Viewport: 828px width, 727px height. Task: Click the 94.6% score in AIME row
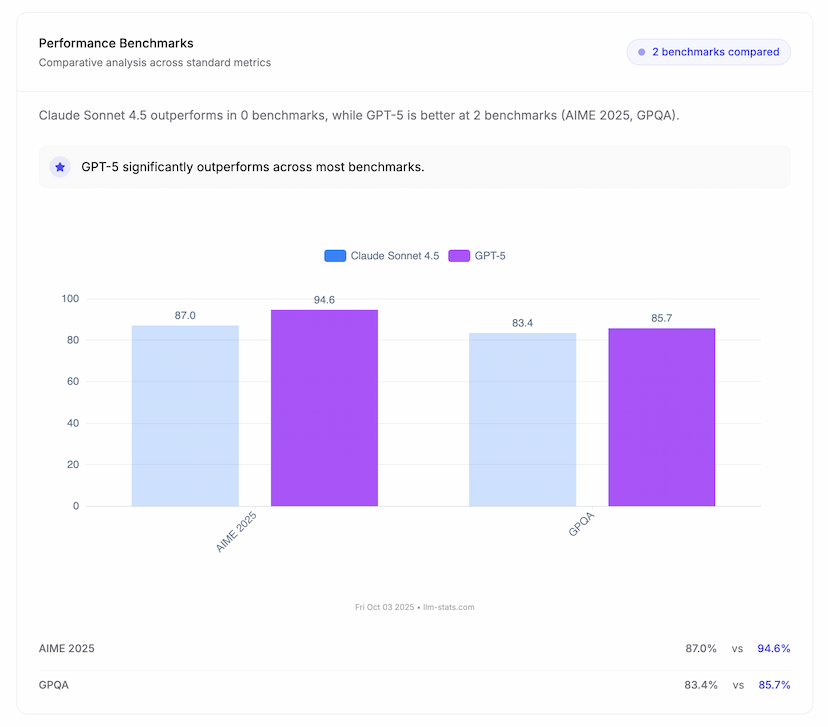click(x=773, y=648)
